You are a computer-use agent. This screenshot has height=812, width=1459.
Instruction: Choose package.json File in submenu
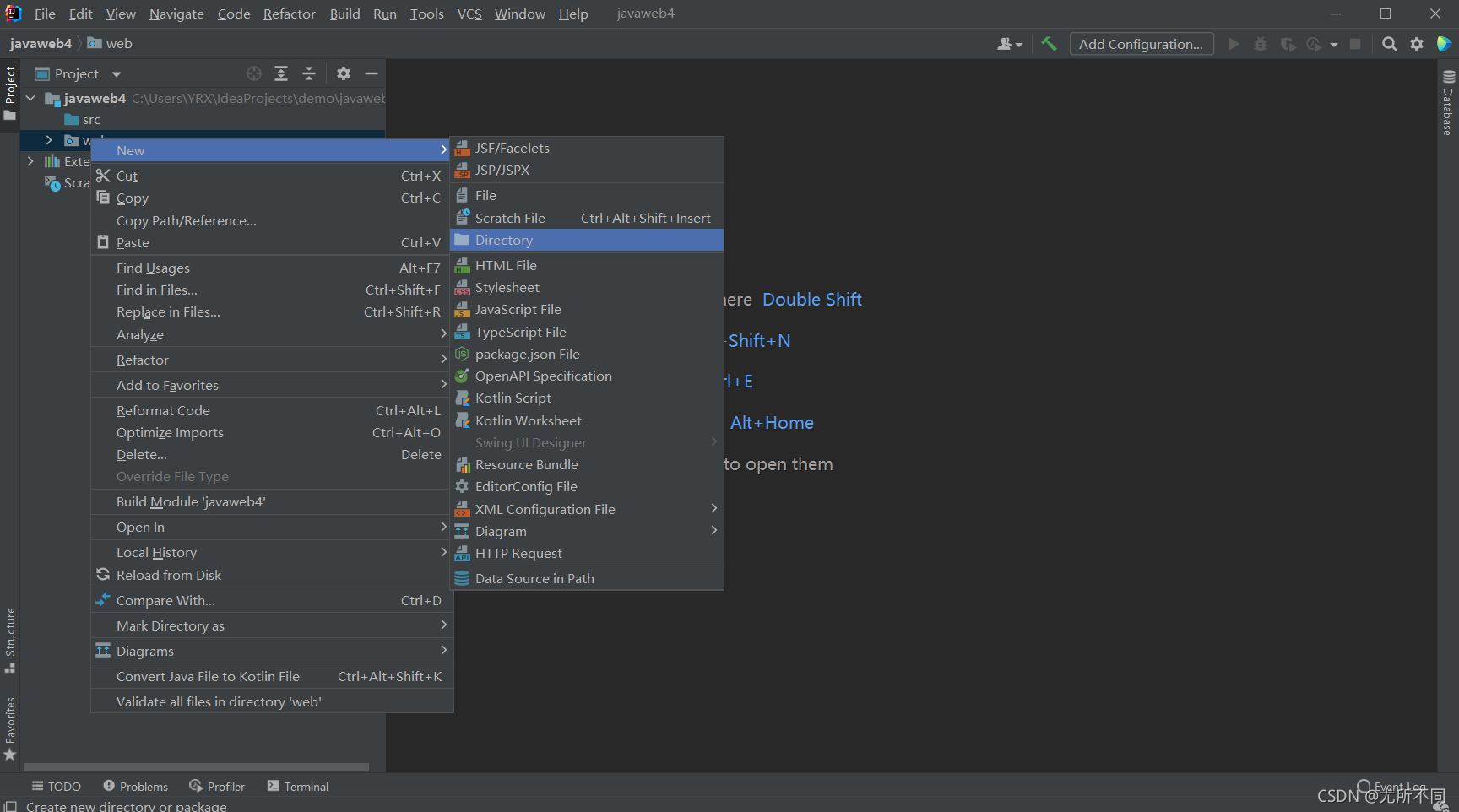coord(587,354)
